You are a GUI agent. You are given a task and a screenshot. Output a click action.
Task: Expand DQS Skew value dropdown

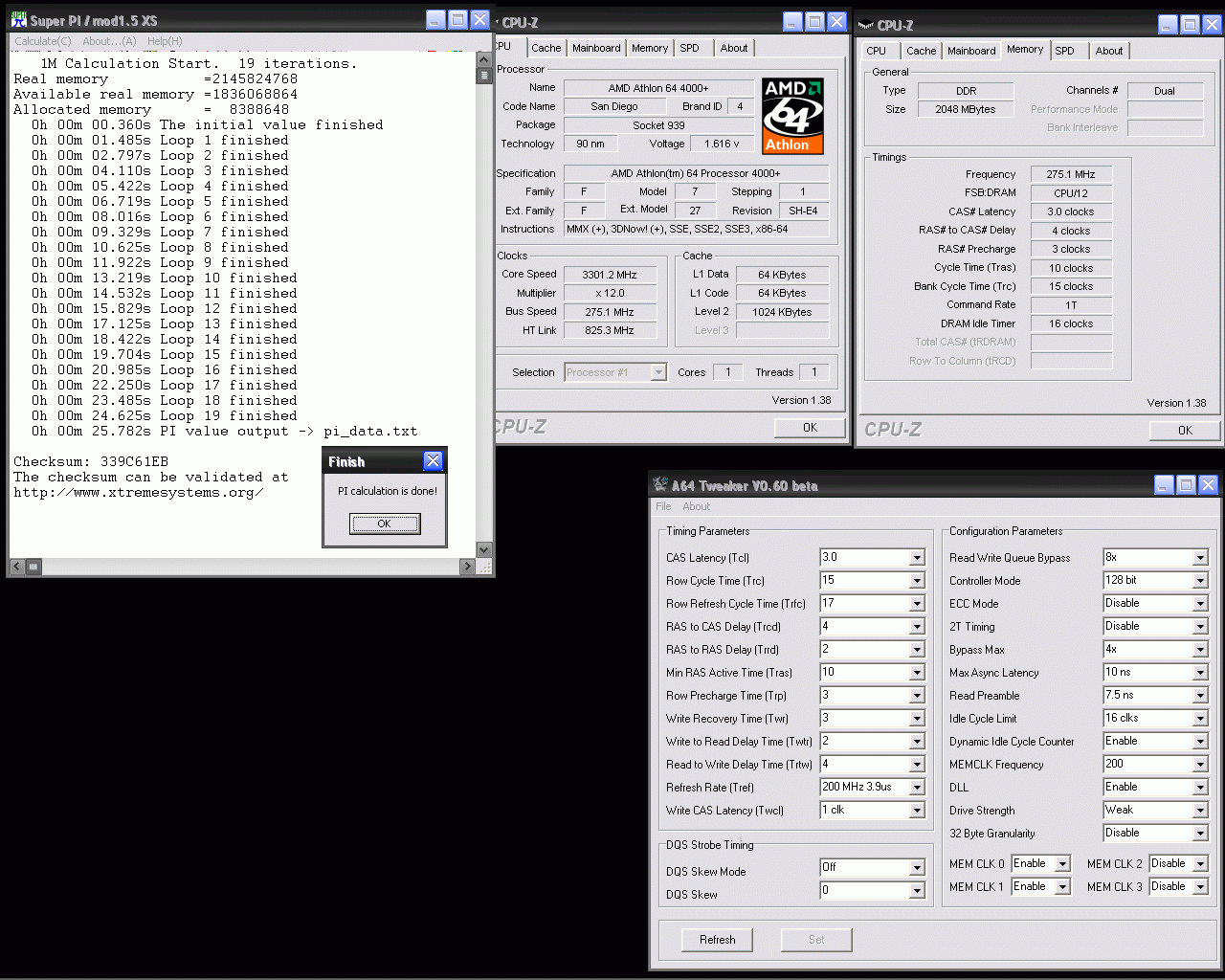coord(916,891)
